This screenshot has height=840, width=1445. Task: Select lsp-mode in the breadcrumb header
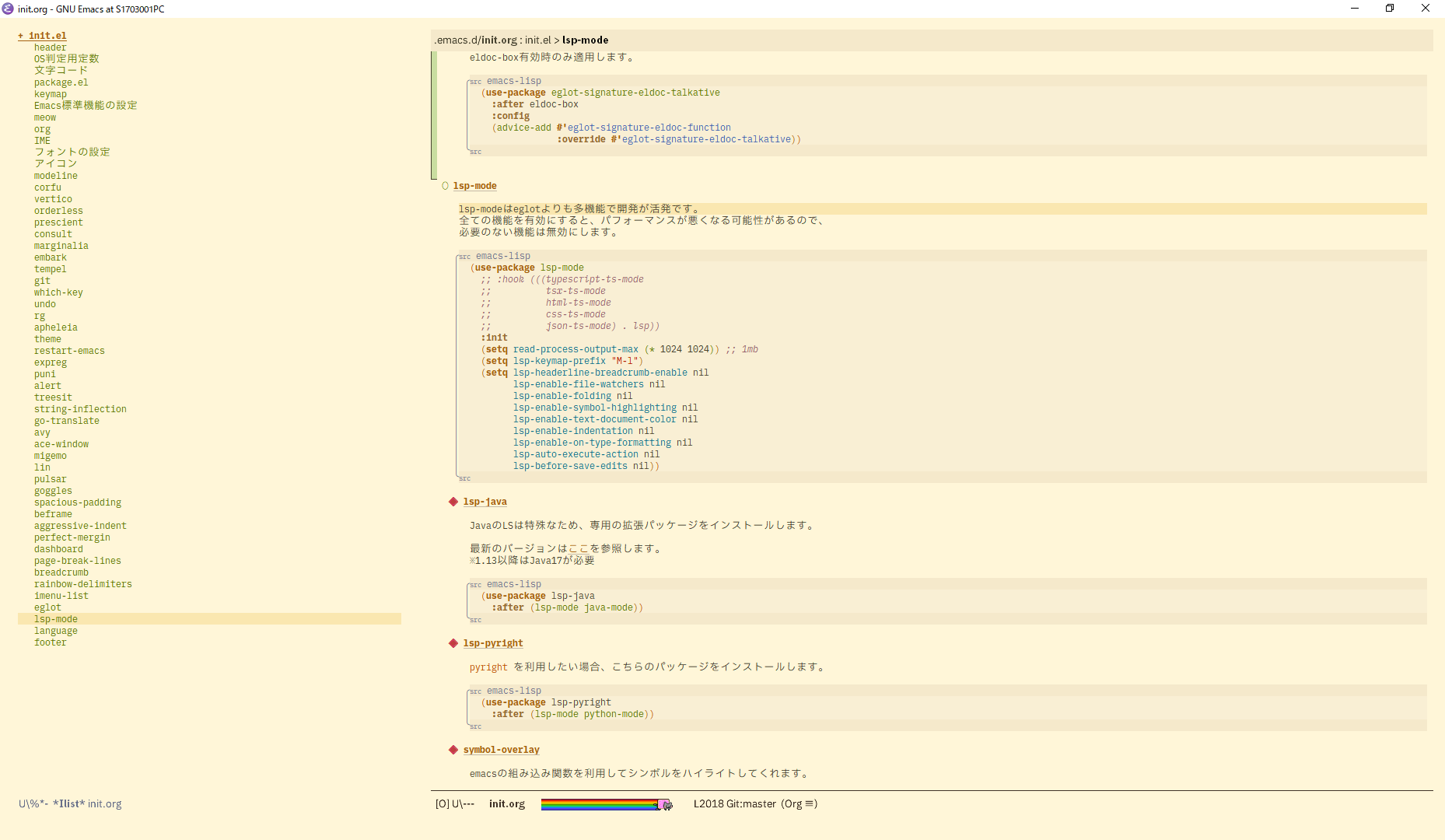coord(586,40)
